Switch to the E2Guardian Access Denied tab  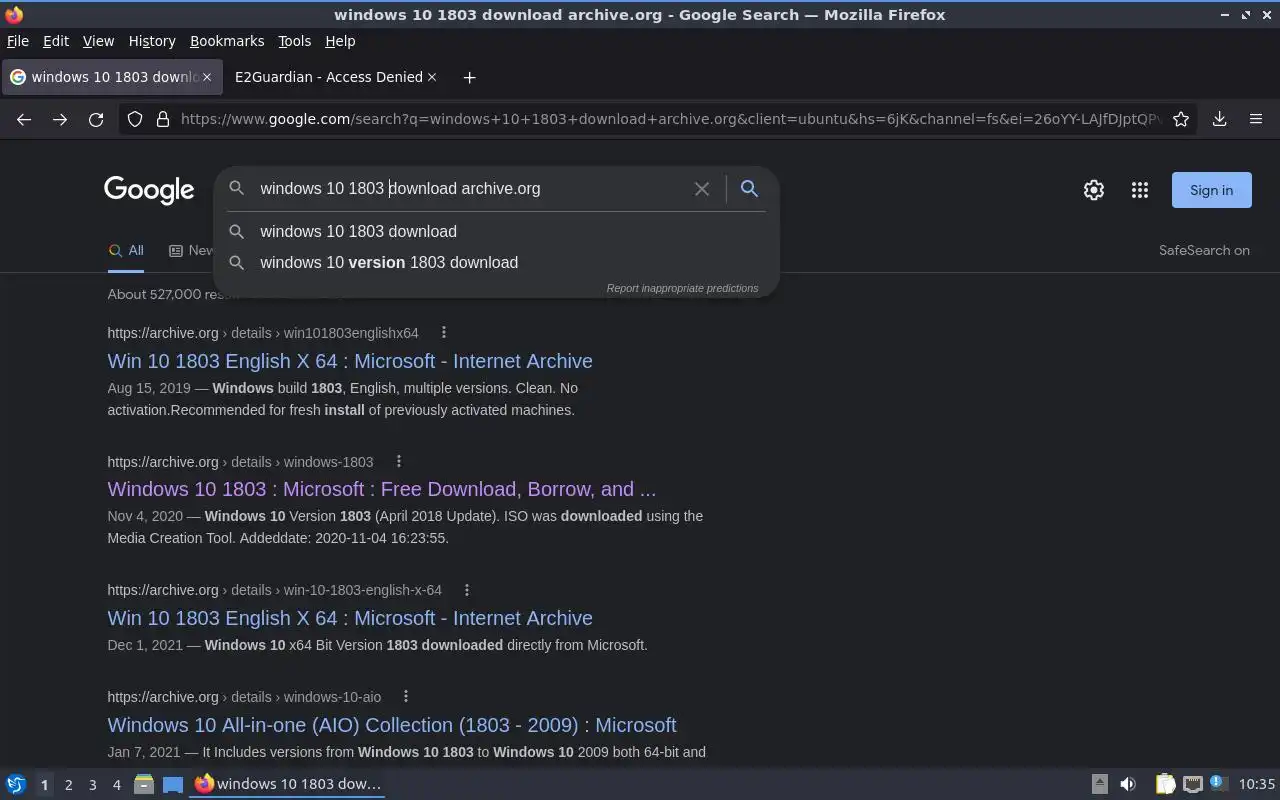[x=336, y=77]
